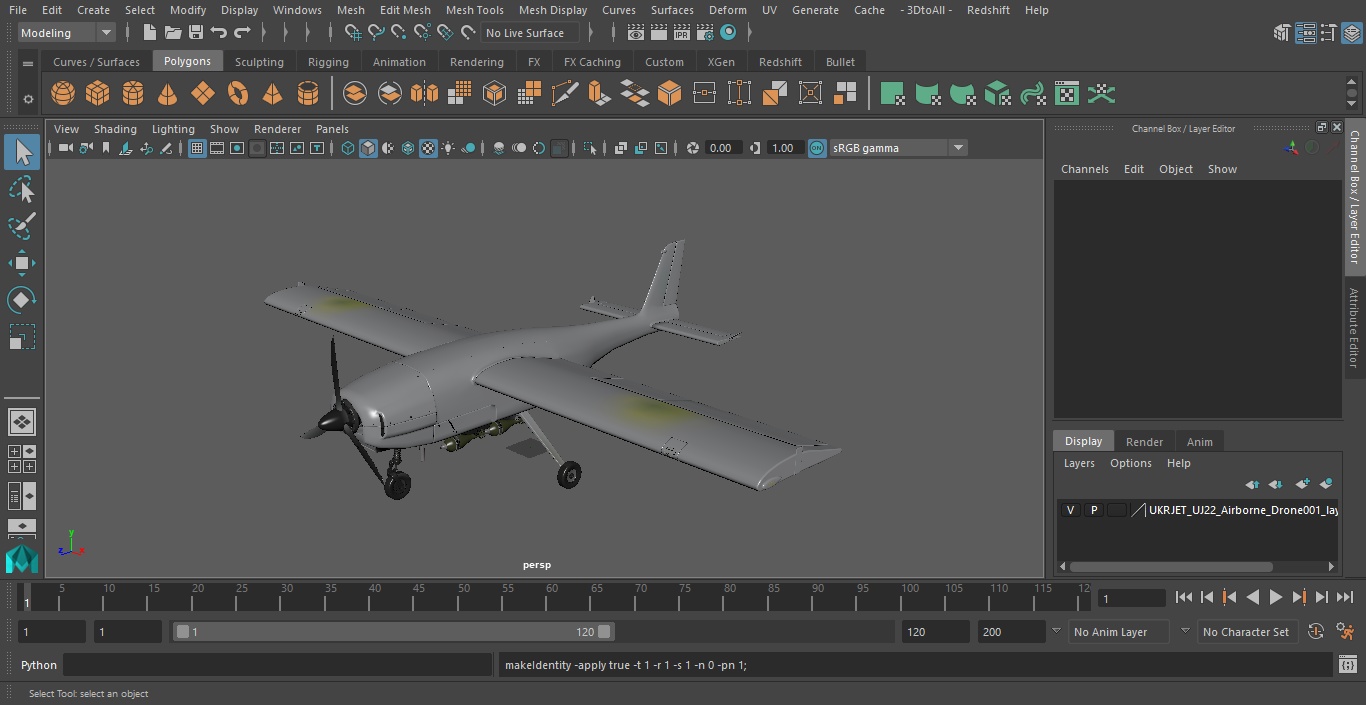Image resolution: width=1366 pixels, height=705 pixels.
Task: Open the viewport Shading menu
Action: click(115, 129)
